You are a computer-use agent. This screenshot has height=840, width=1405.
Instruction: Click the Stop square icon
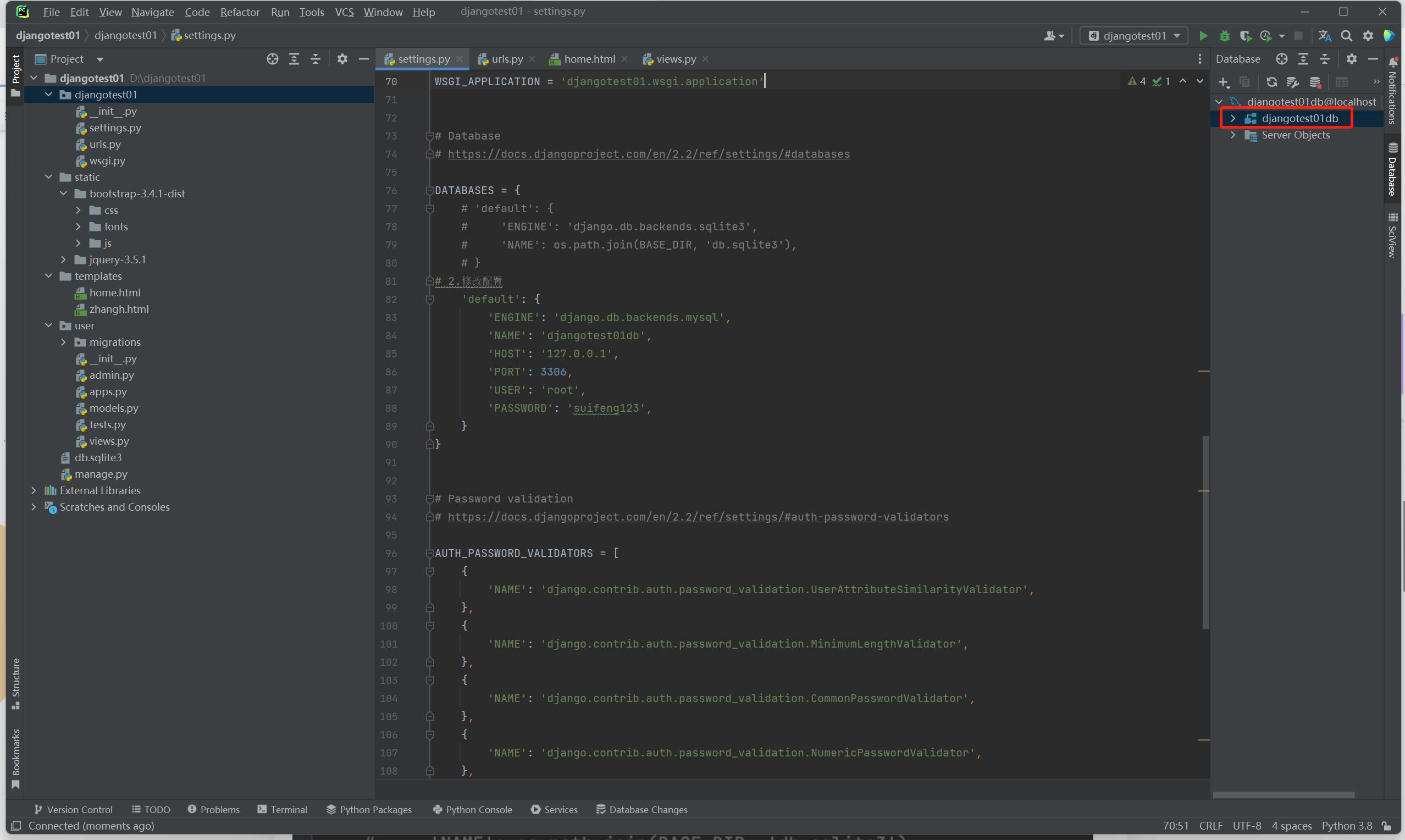point(1298,36)
